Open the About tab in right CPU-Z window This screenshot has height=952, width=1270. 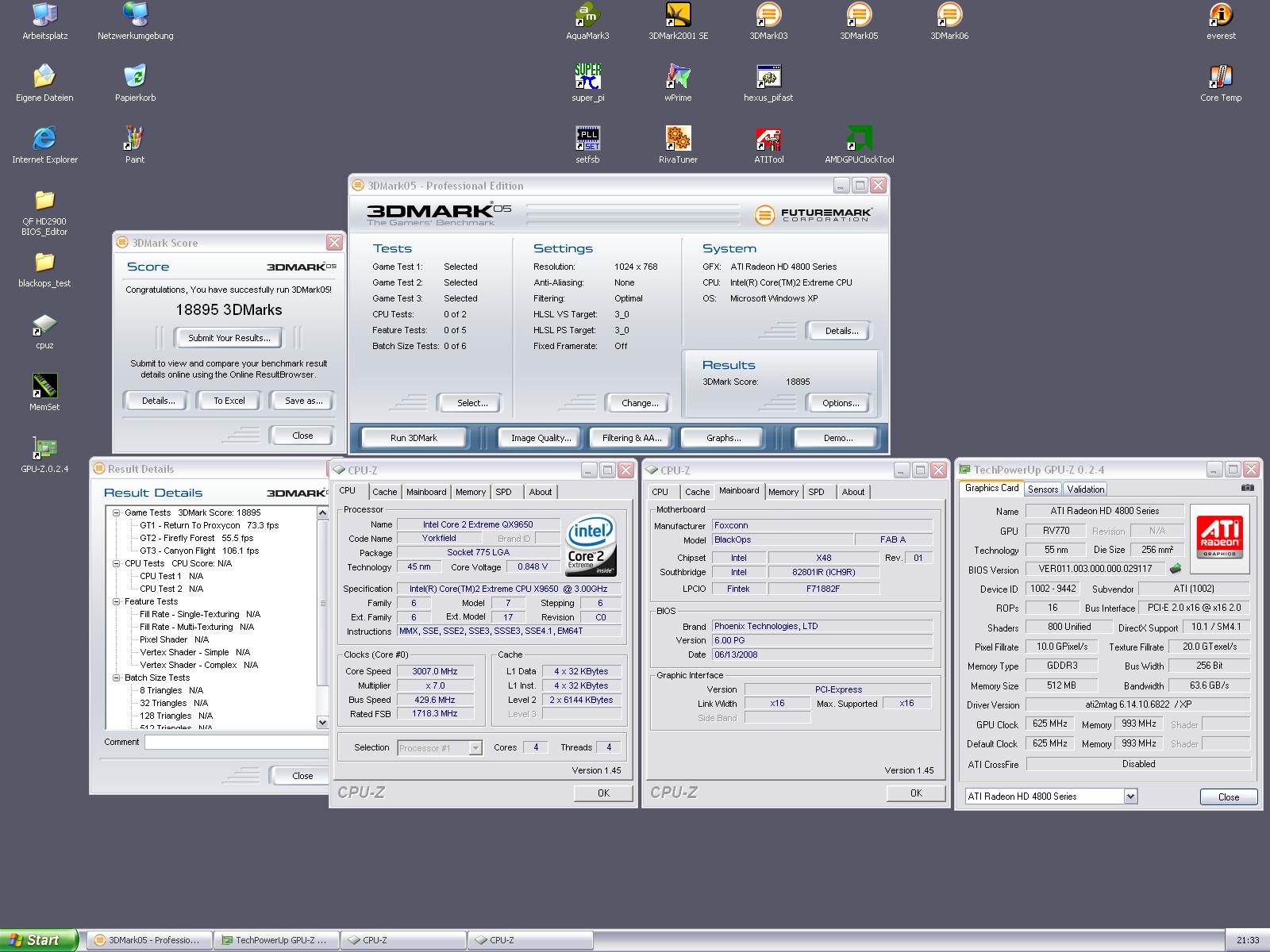click(853, 492)
